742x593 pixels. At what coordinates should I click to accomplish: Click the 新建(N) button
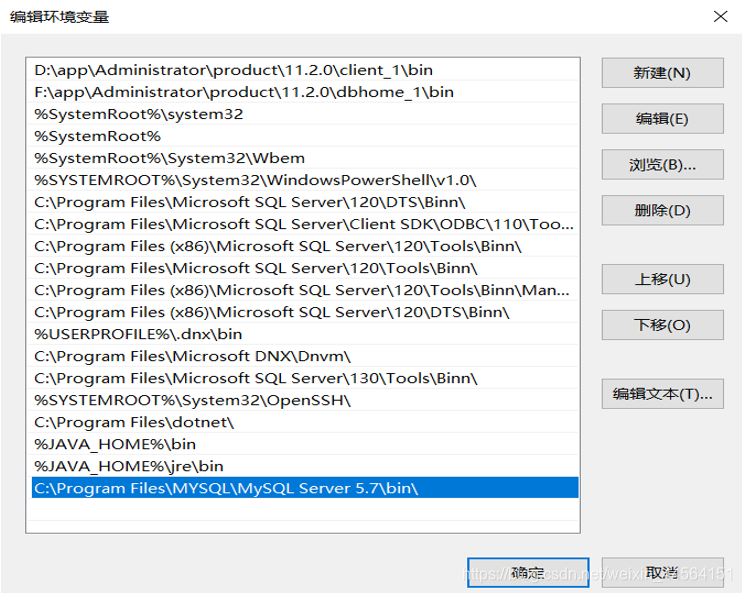point(662,73)
